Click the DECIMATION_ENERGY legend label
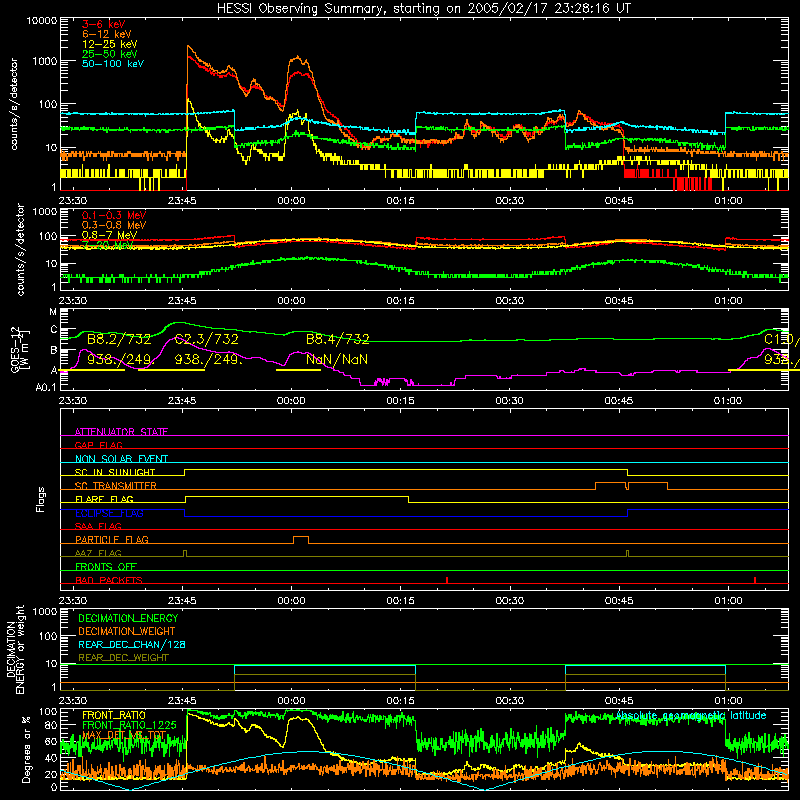The width and height of the screenshot is (800, 800). coord(128,618)
